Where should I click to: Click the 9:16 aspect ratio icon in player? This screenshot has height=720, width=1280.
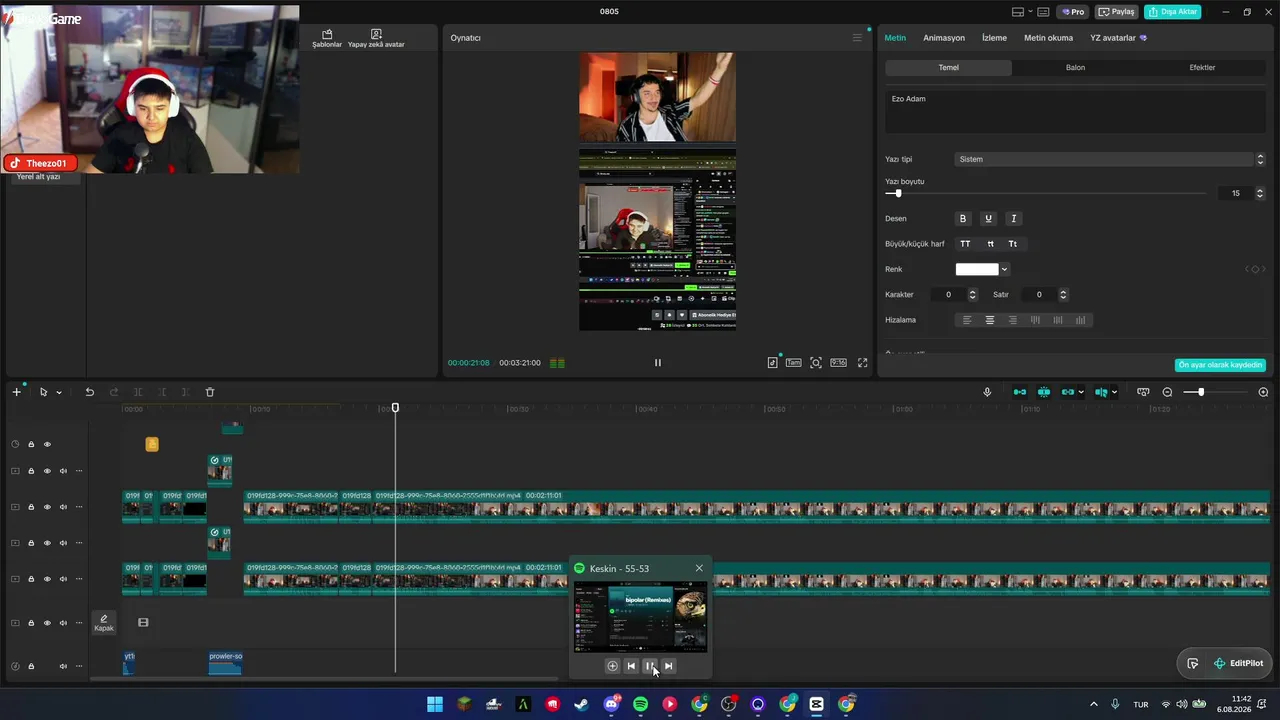coord(838,363)
